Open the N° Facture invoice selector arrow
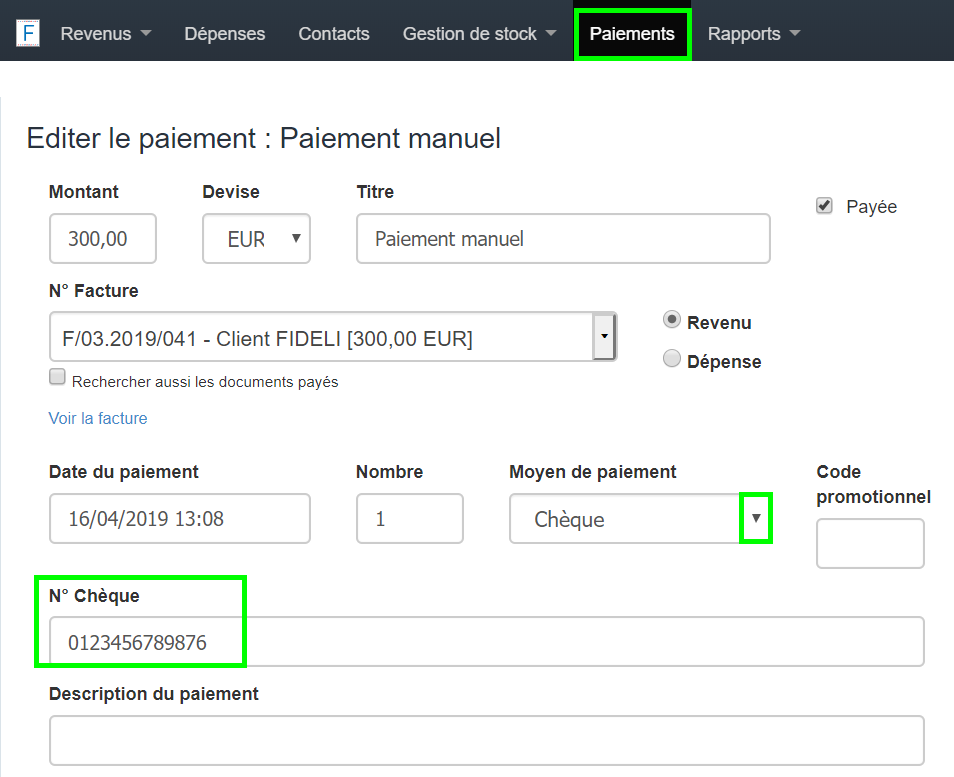 tap(604, 336)
